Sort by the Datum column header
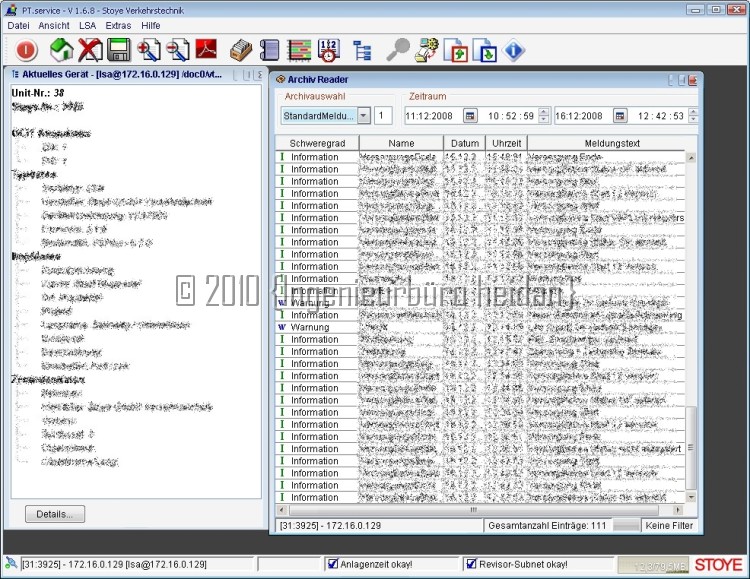This screenshot has width=750, height=579. point(465,143)
